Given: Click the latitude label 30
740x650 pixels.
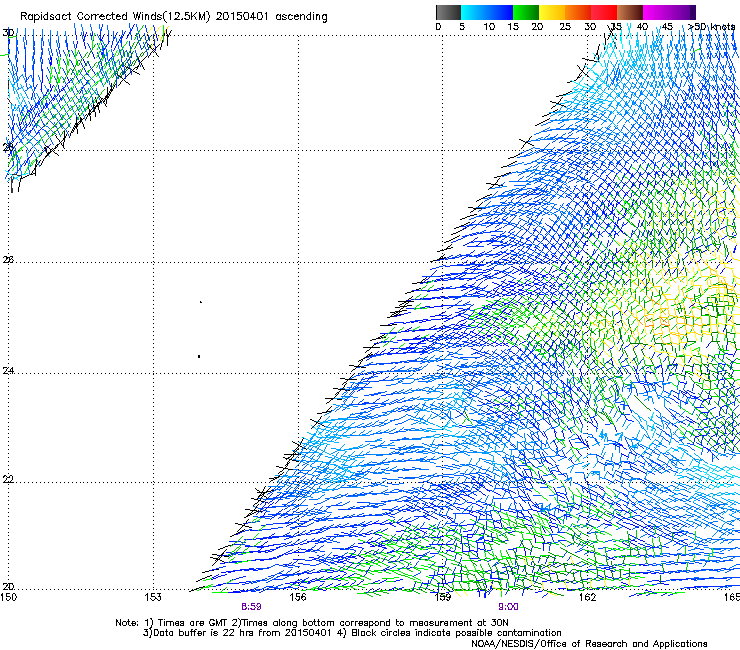Looking at the screenshot, I should [8, 33].
